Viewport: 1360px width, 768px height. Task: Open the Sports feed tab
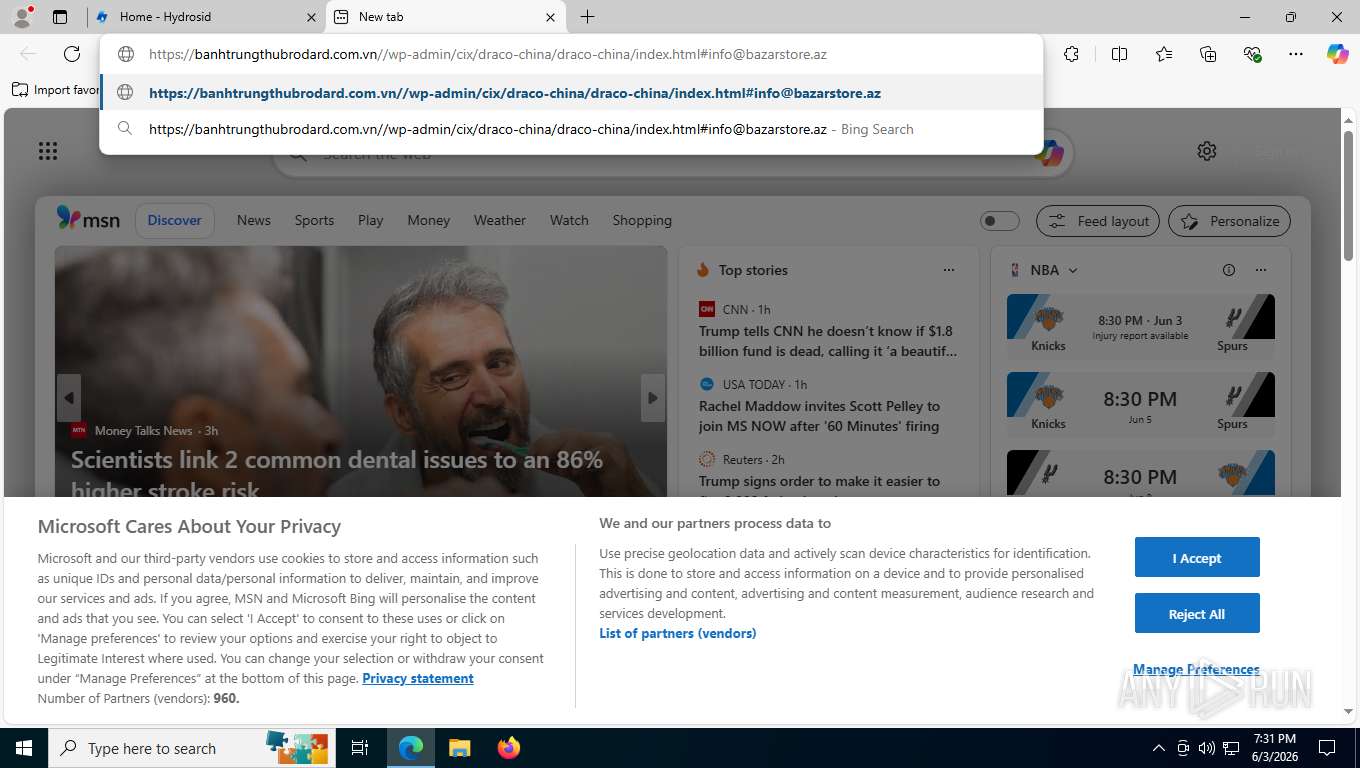tap(314, 220)
